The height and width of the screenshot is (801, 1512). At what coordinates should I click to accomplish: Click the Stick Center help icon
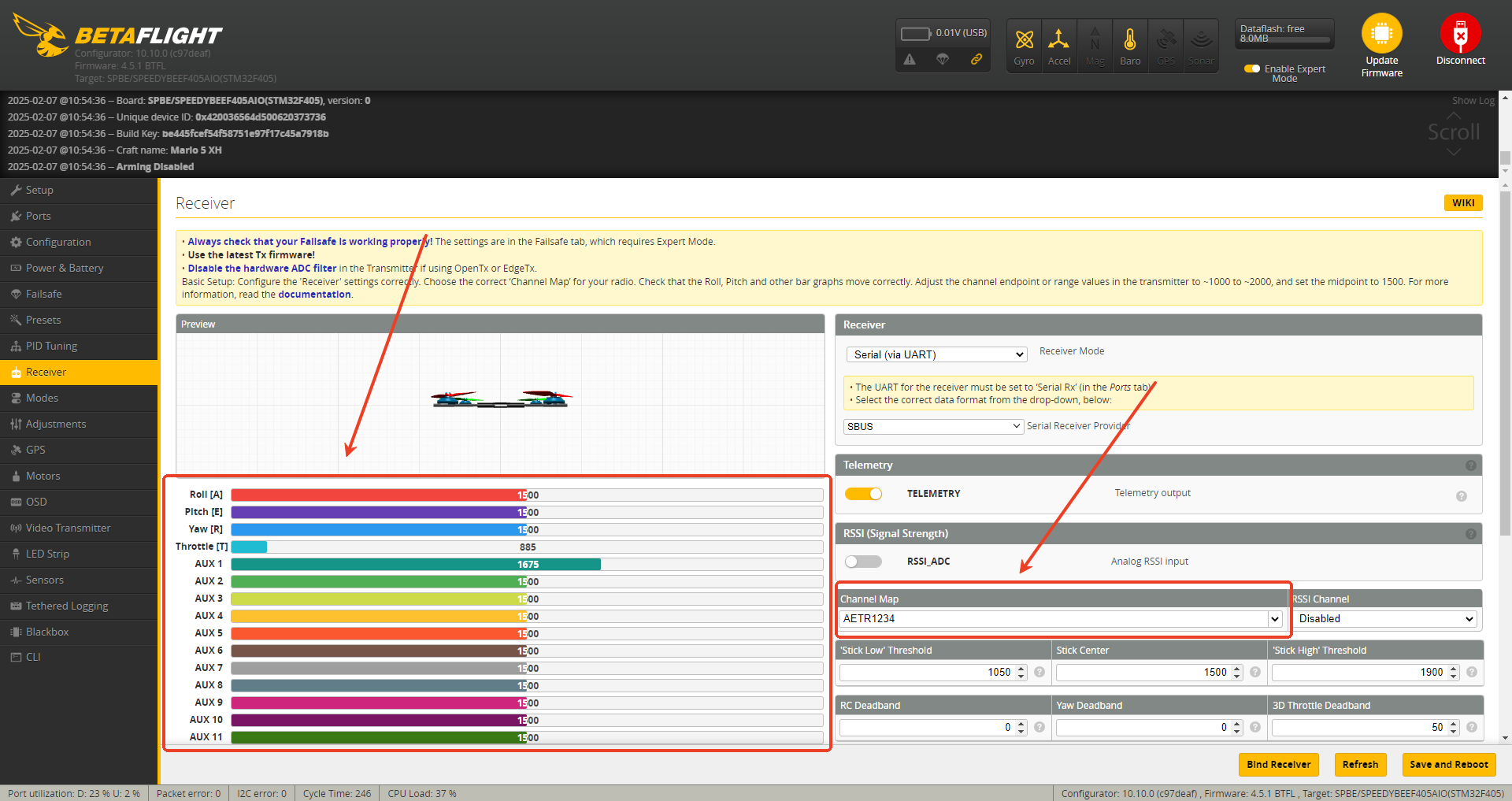point(1255,672)
